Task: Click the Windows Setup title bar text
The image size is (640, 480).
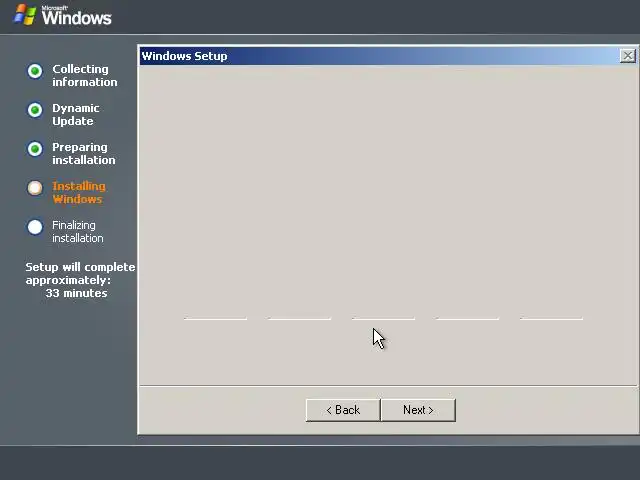Action: (184, 56)
